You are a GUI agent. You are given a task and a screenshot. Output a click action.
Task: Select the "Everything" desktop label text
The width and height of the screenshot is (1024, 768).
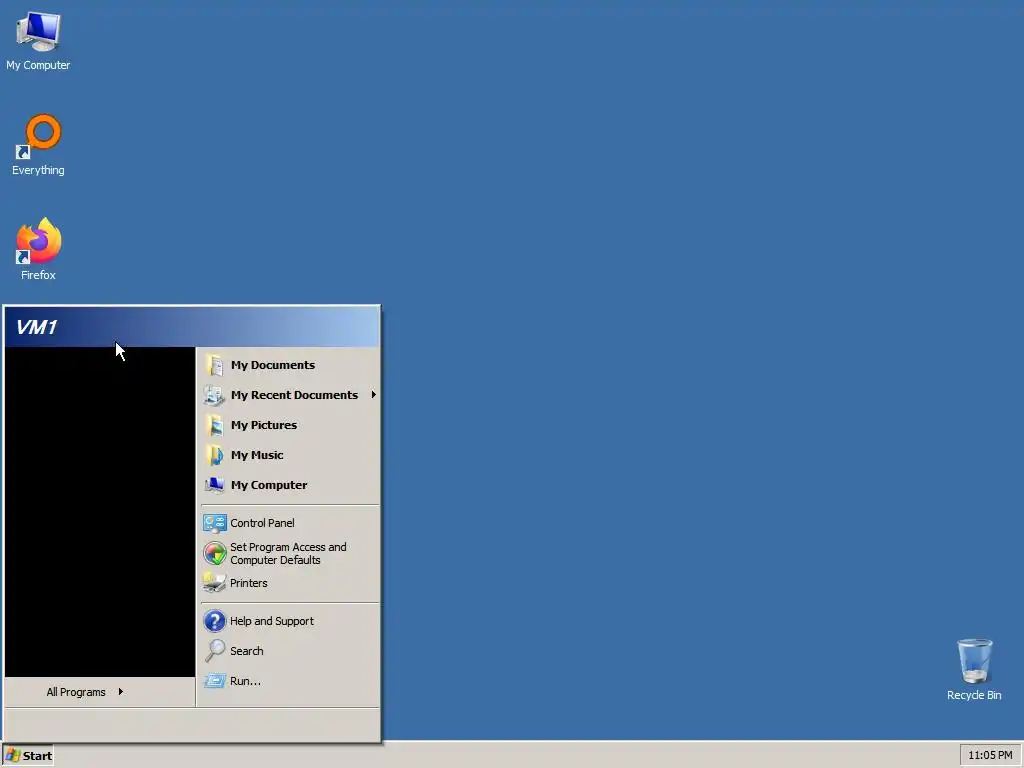38,170
